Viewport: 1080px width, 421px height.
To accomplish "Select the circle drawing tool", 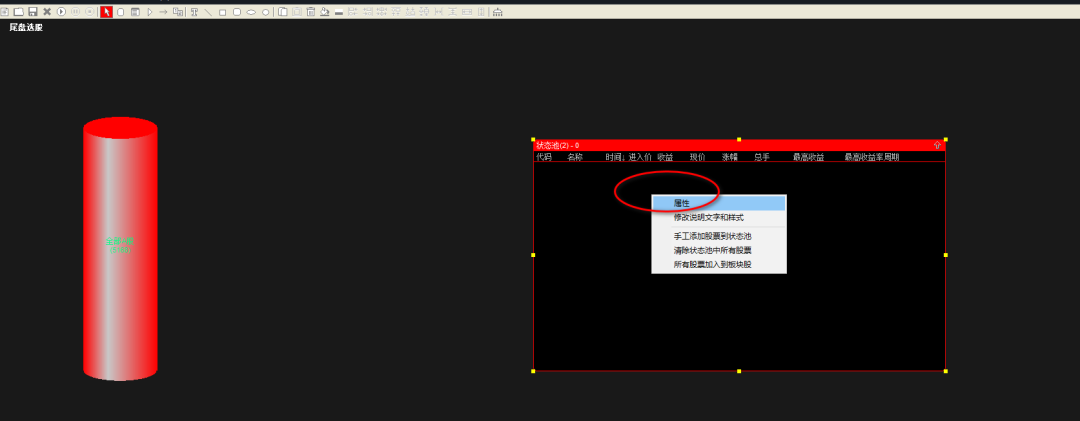I will click(265, 12).
